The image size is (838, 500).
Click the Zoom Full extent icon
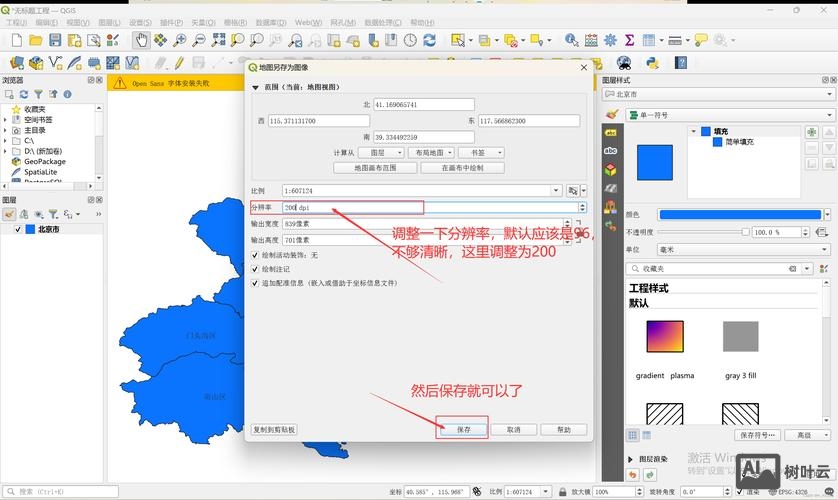[219, 40]
